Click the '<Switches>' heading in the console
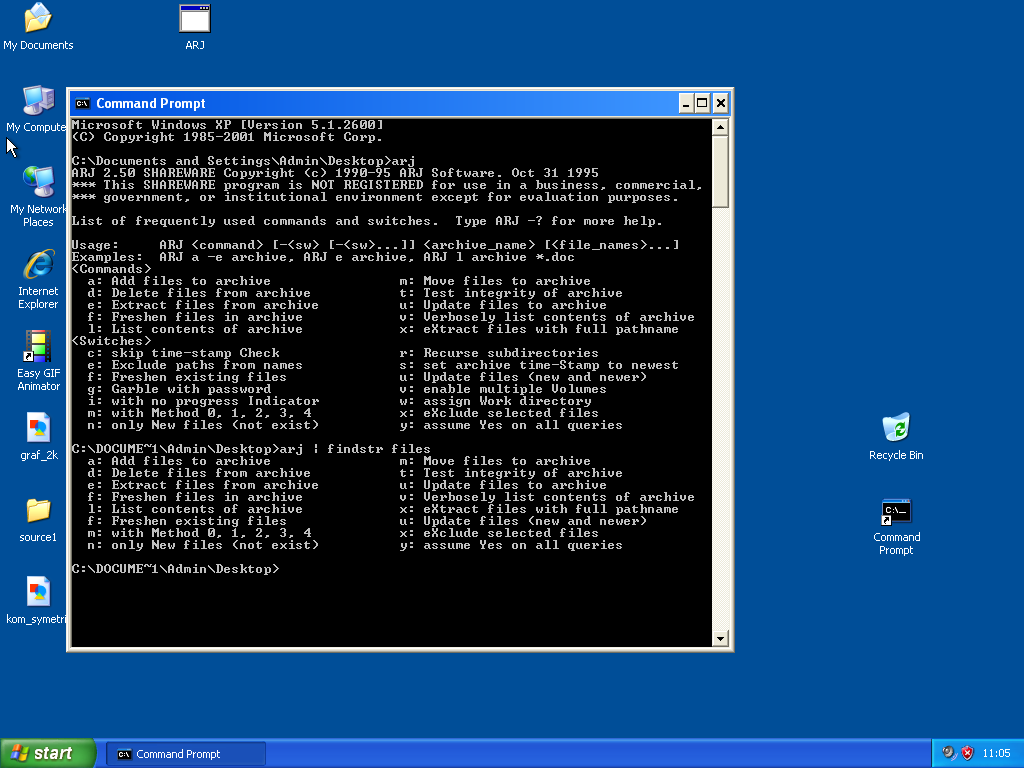 (x=111, y=341)
